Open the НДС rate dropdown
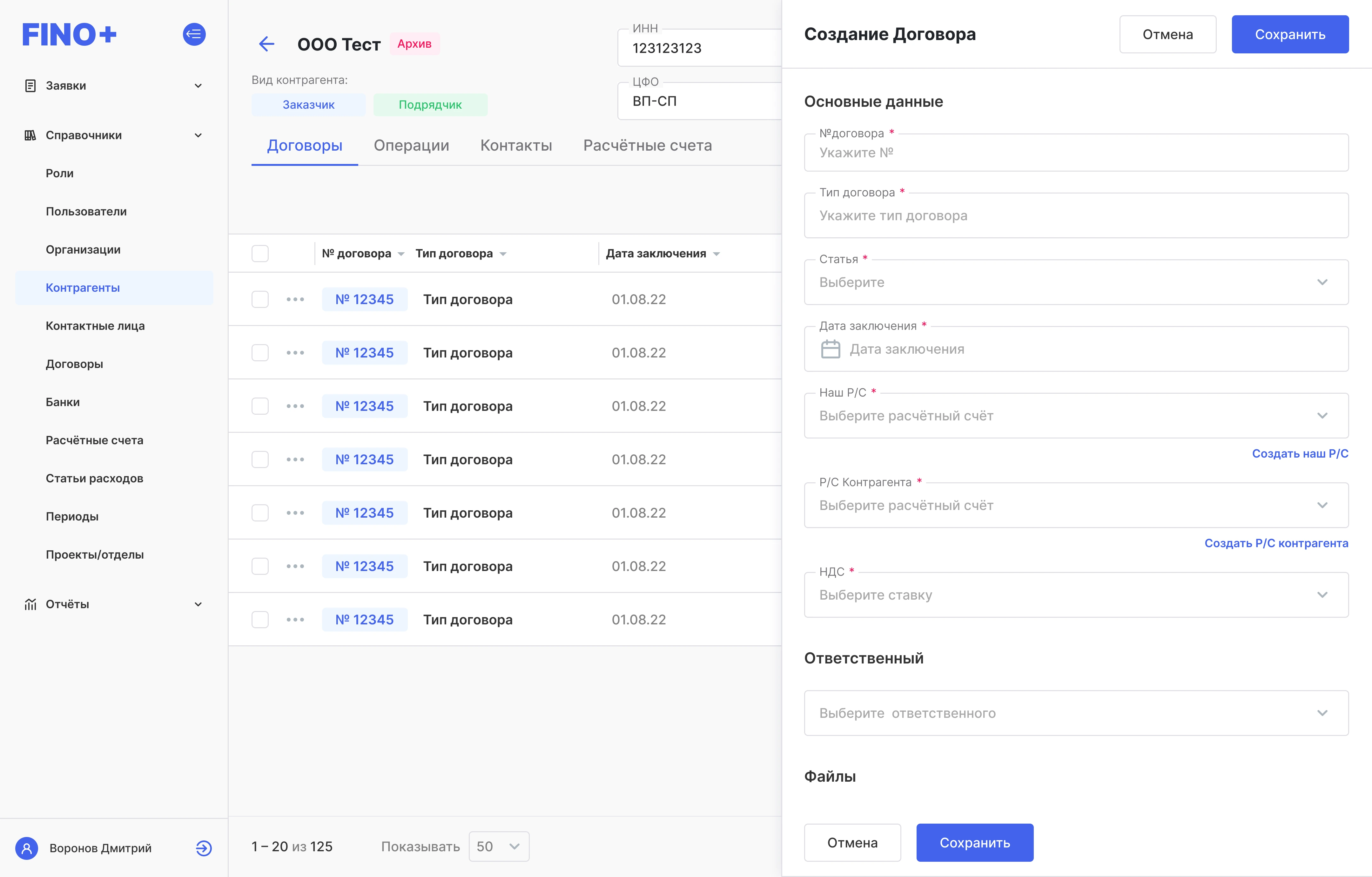Screen dimensions: 1372x877 coord(1076,595)
